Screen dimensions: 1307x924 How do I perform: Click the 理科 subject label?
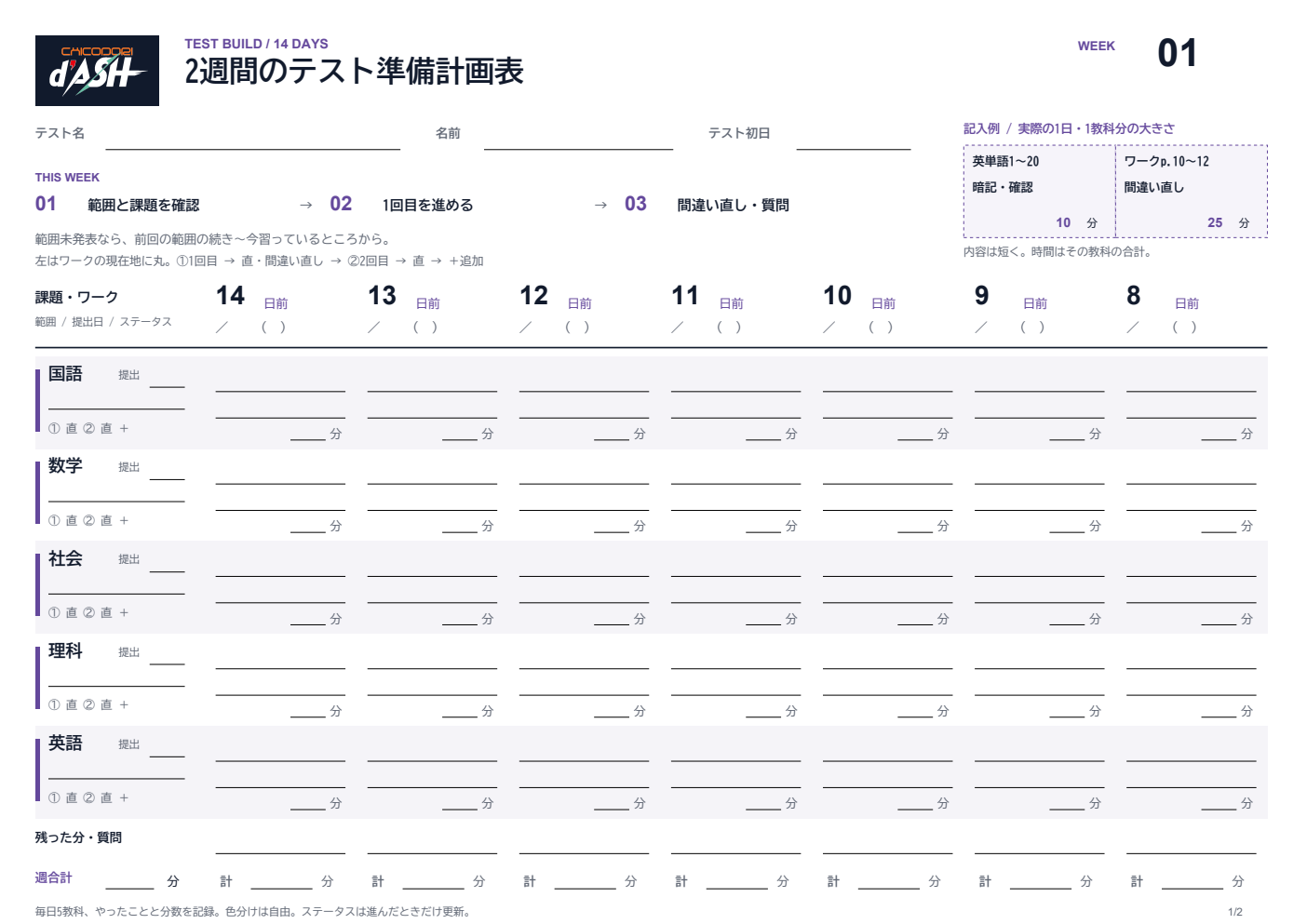click(x=65, y=651)
